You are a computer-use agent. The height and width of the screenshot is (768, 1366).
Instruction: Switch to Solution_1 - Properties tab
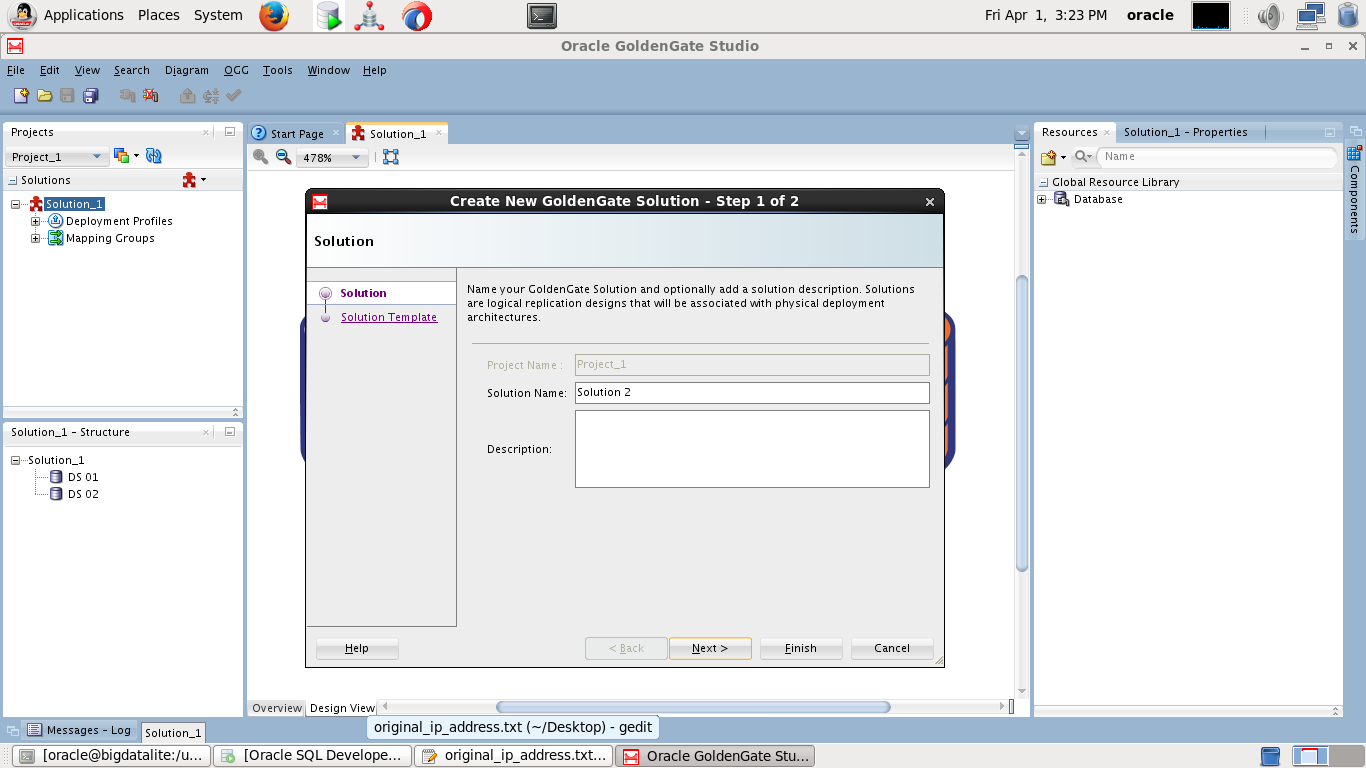tap(1185, 132)
